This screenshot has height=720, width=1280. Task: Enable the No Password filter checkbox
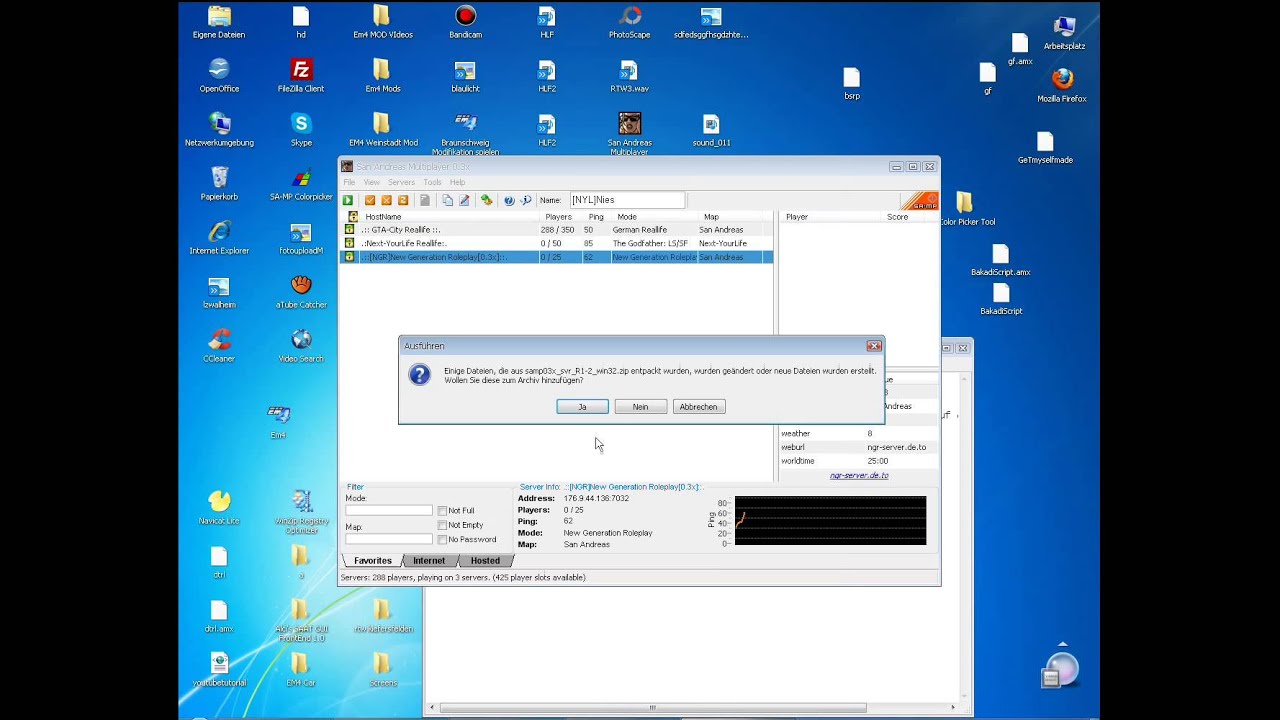(x=442, y=539)
